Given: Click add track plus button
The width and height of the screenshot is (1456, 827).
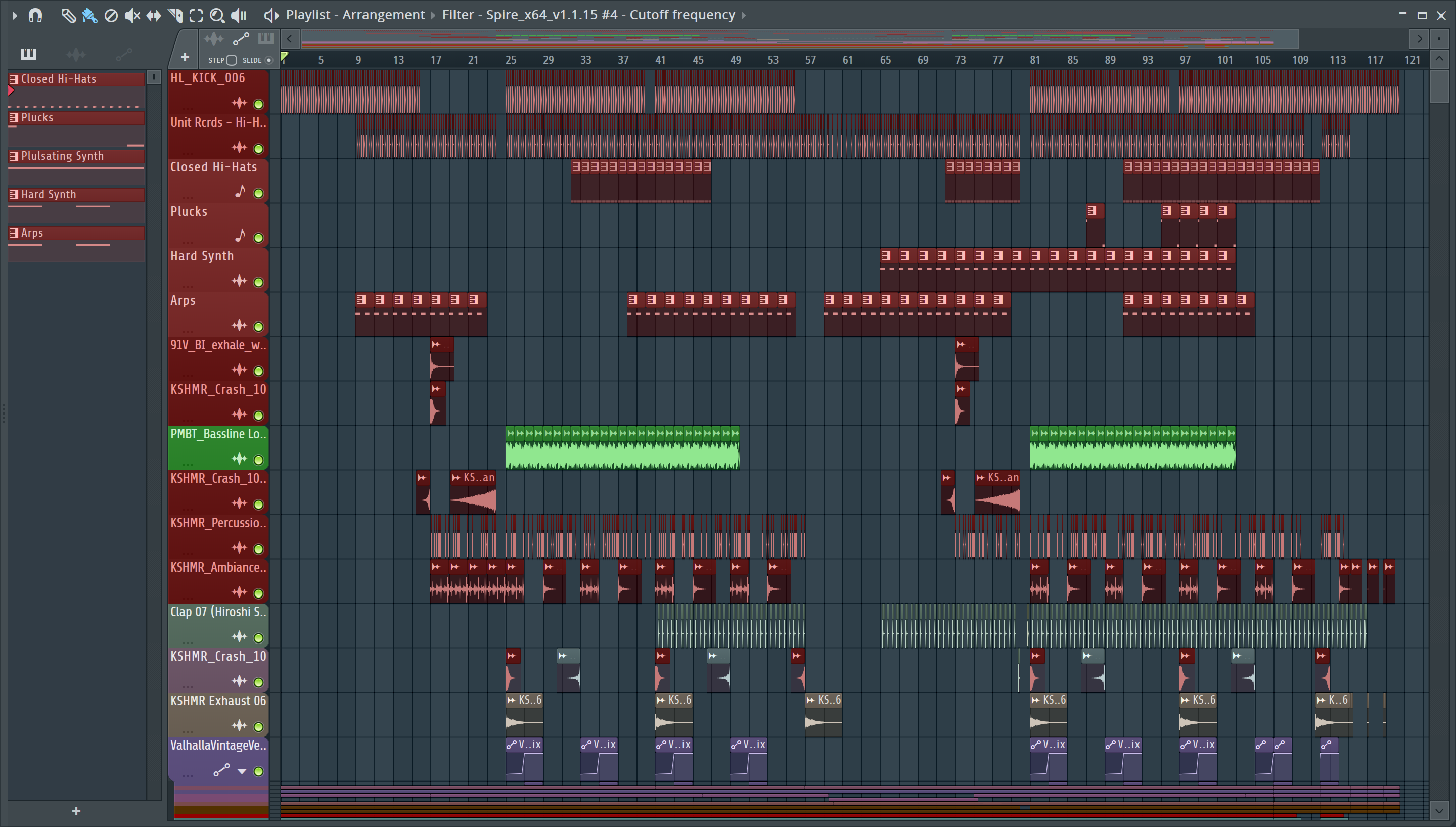Looking at the screenshot, I should click(185, 57).
